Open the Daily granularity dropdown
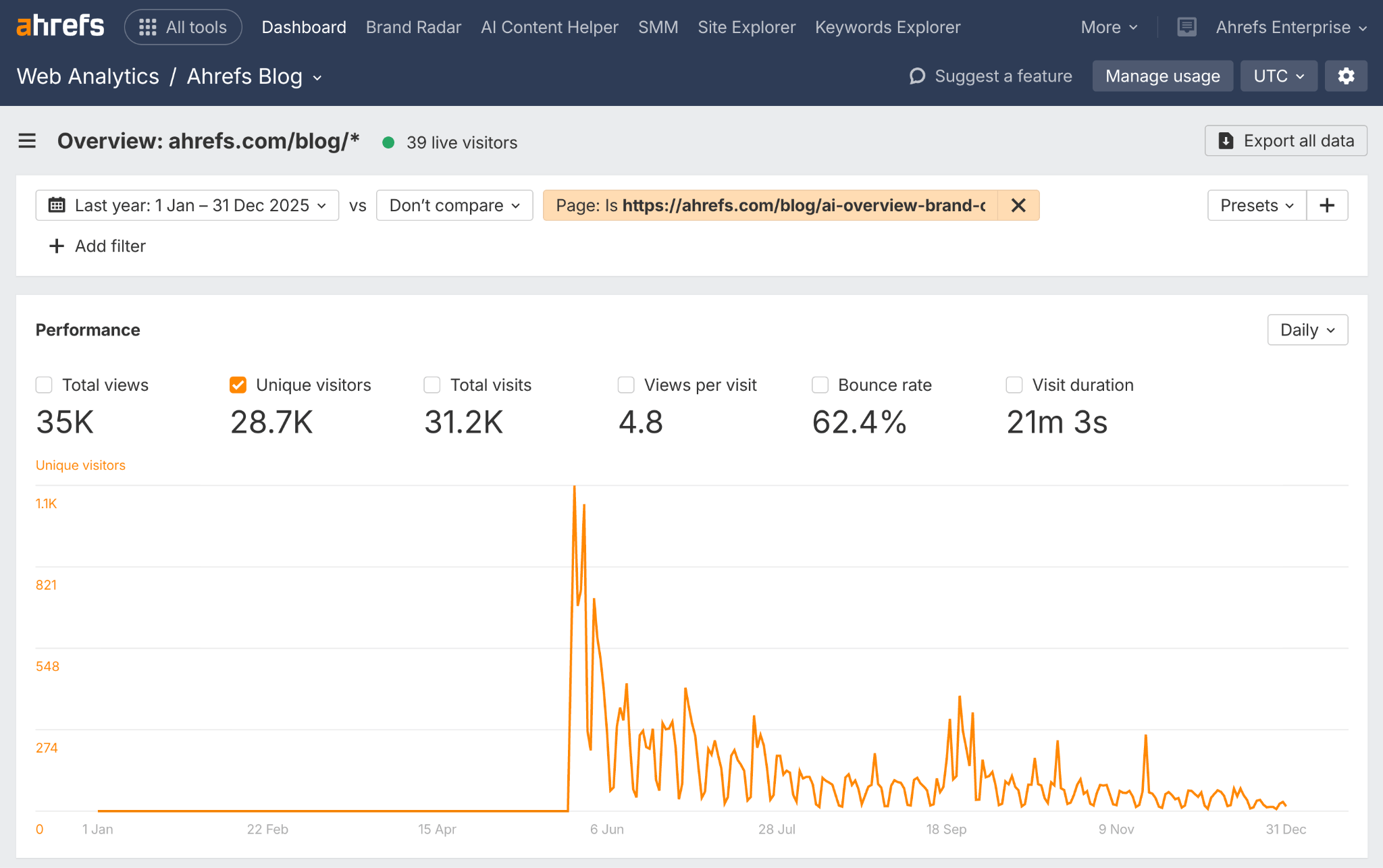1383x868 pixels. tap(1307, 329)
